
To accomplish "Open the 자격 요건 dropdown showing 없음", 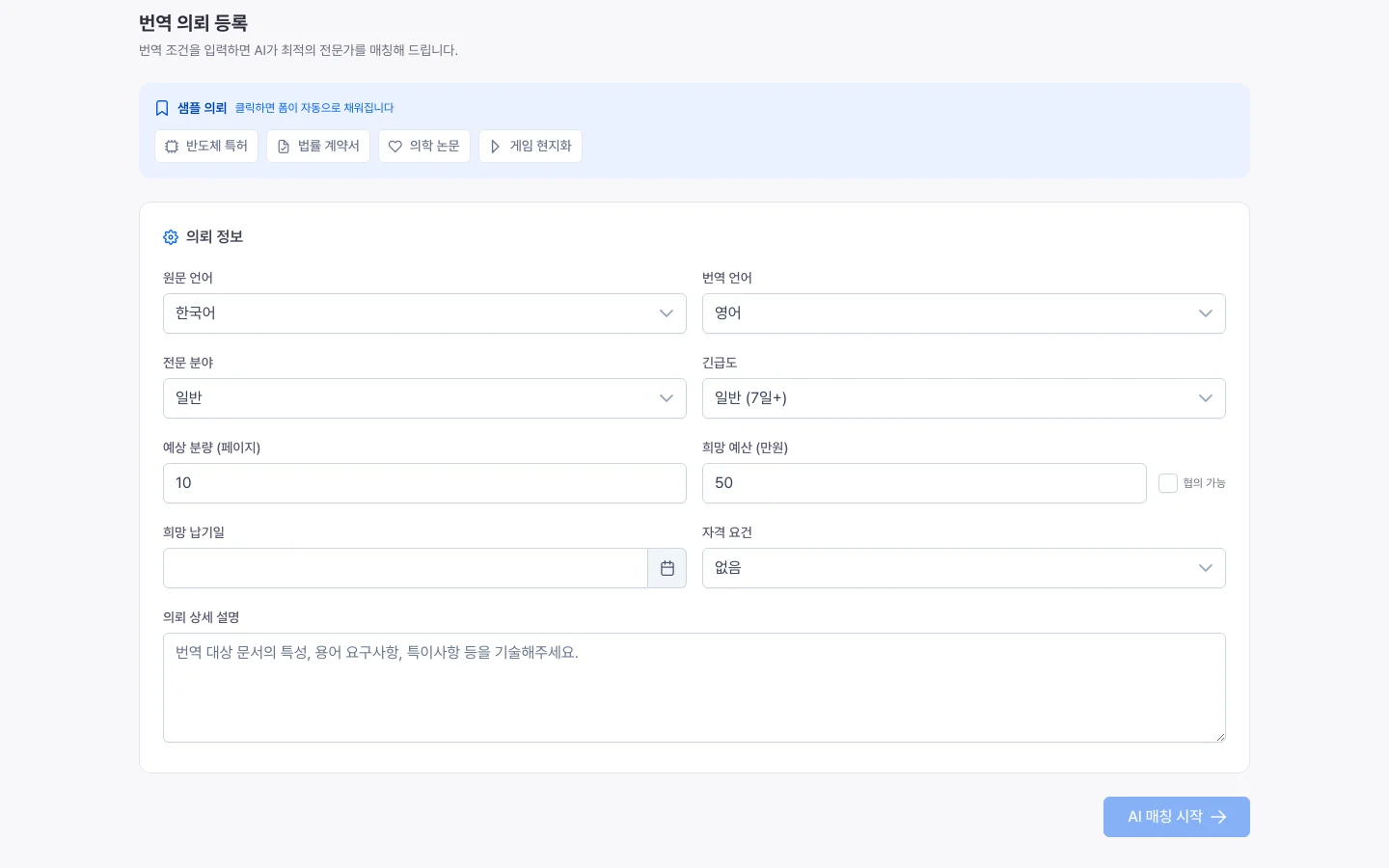I will point(965,568).
